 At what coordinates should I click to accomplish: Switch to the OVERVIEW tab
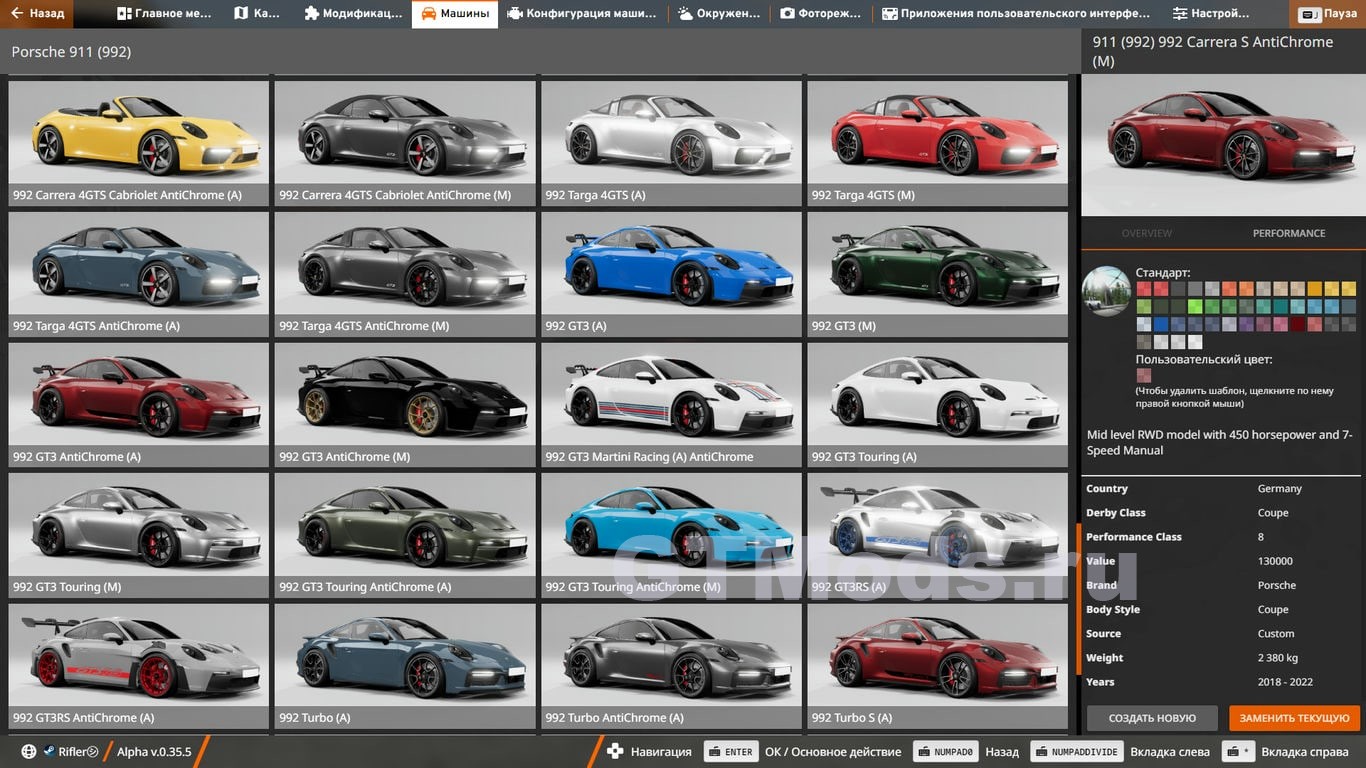point(1146,233)
